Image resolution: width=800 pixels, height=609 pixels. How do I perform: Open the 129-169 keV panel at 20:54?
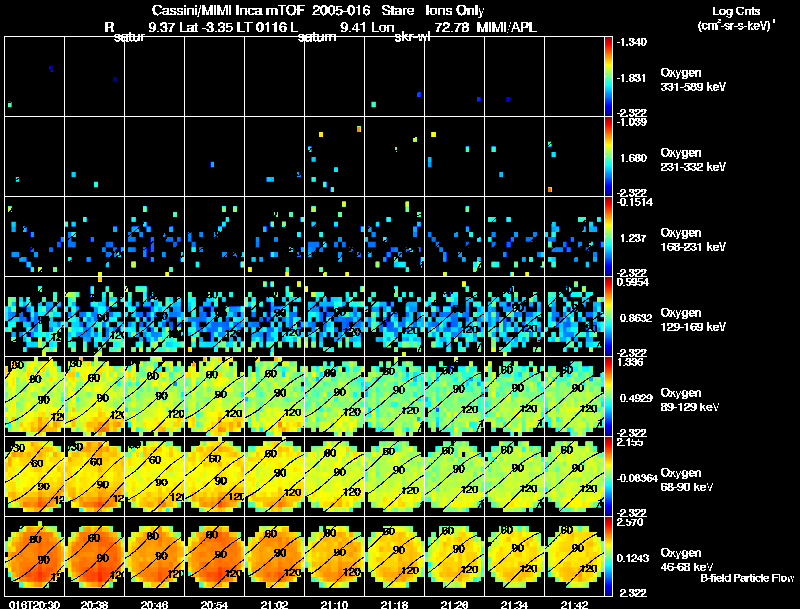(x=214, y=316)
